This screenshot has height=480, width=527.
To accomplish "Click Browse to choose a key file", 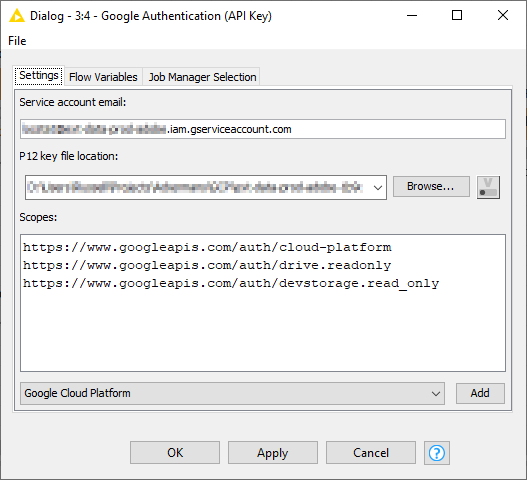I will click(x=431, y=186).
